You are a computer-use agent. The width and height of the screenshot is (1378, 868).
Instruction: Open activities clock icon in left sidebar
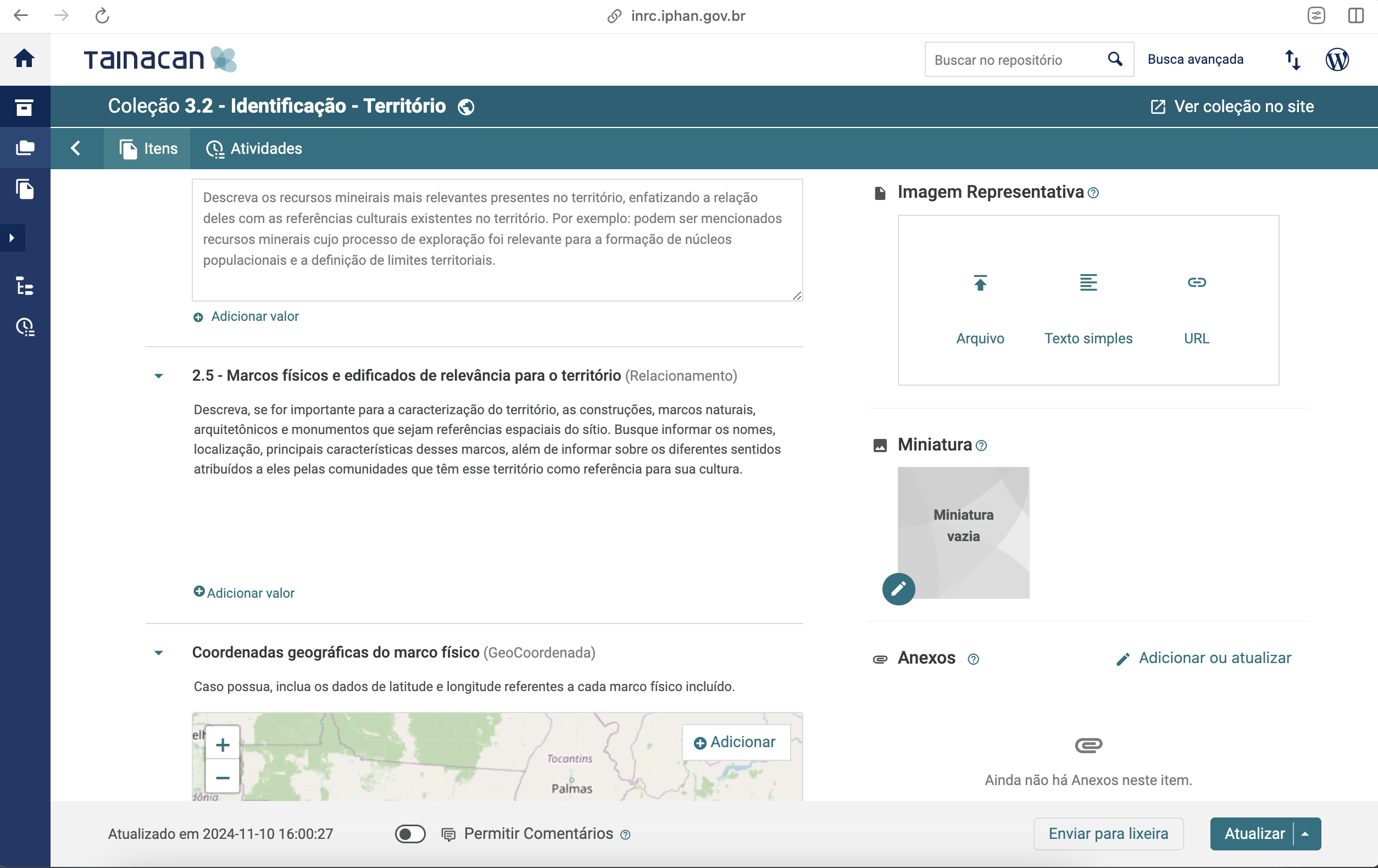(x=25, y=327)
